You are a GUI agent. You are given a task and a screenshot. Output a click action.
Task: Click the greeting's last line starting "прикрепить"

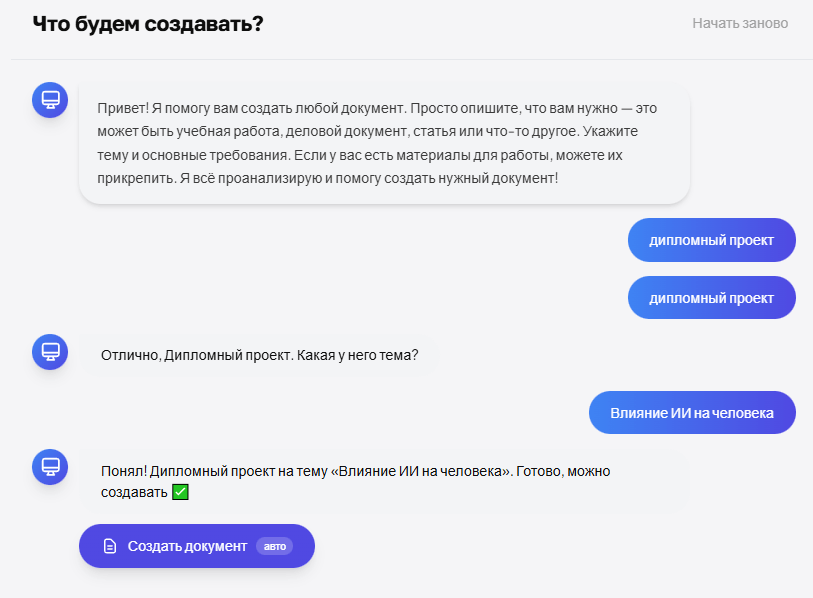(327, 178)
